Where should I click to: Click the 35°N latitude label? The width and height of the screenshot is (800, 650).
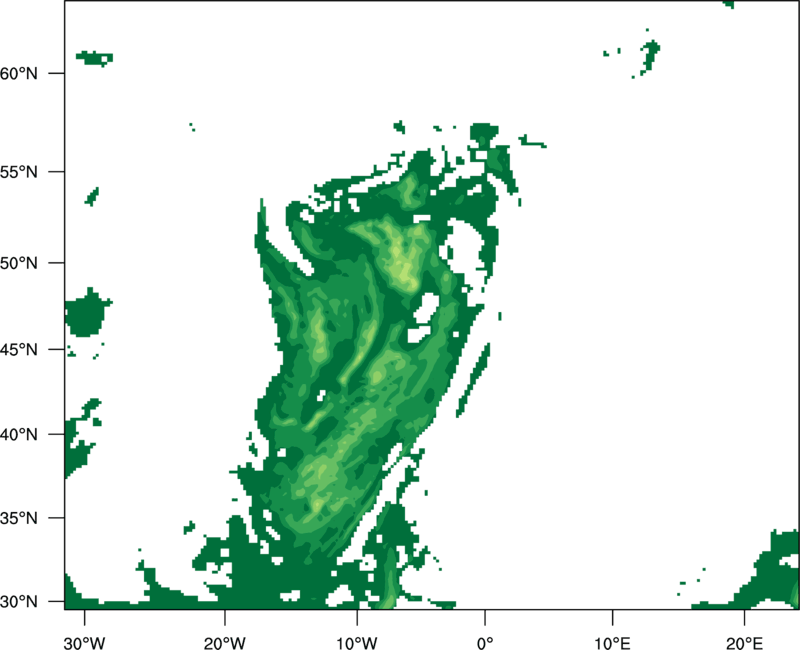tap(19, 518)
